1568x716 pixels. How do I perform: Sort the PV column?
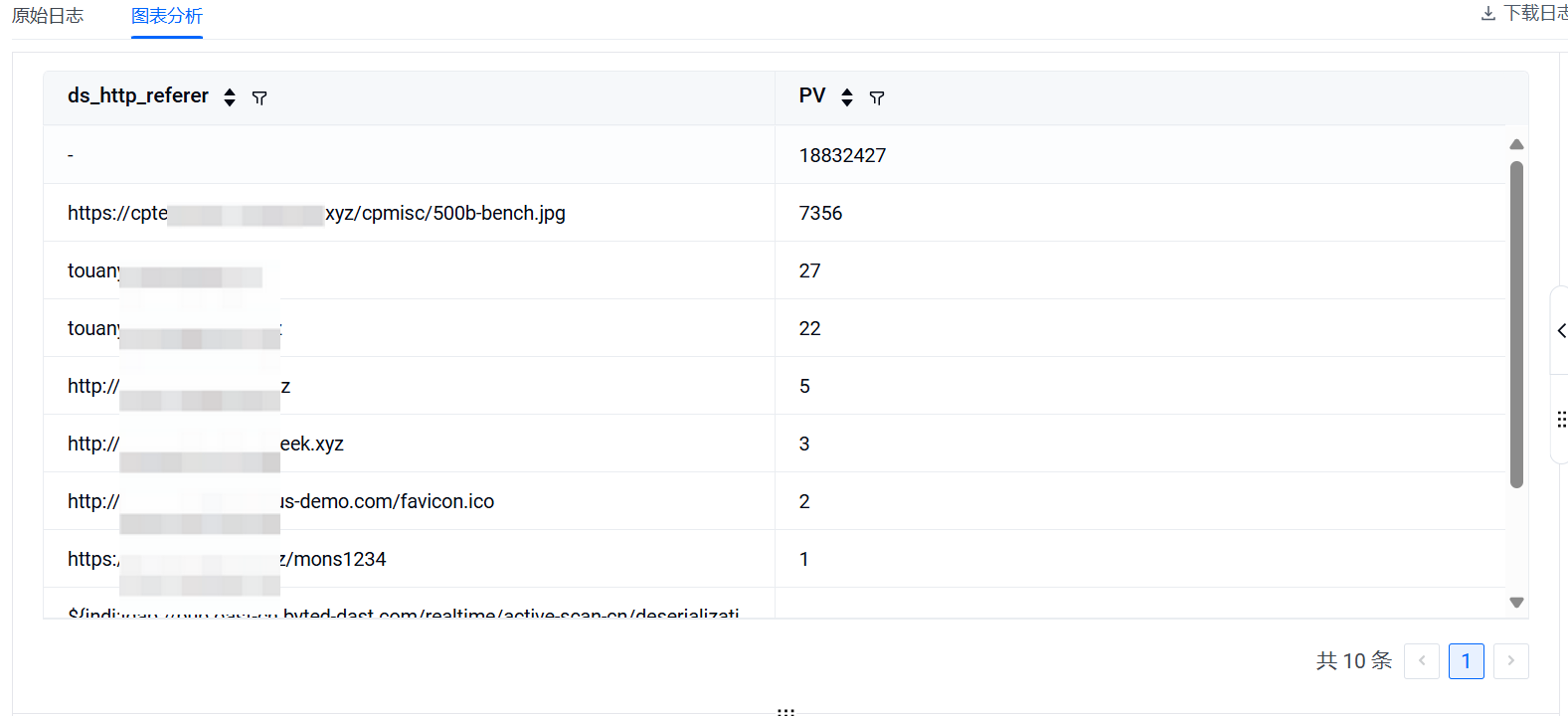click(x=847, y=97)
